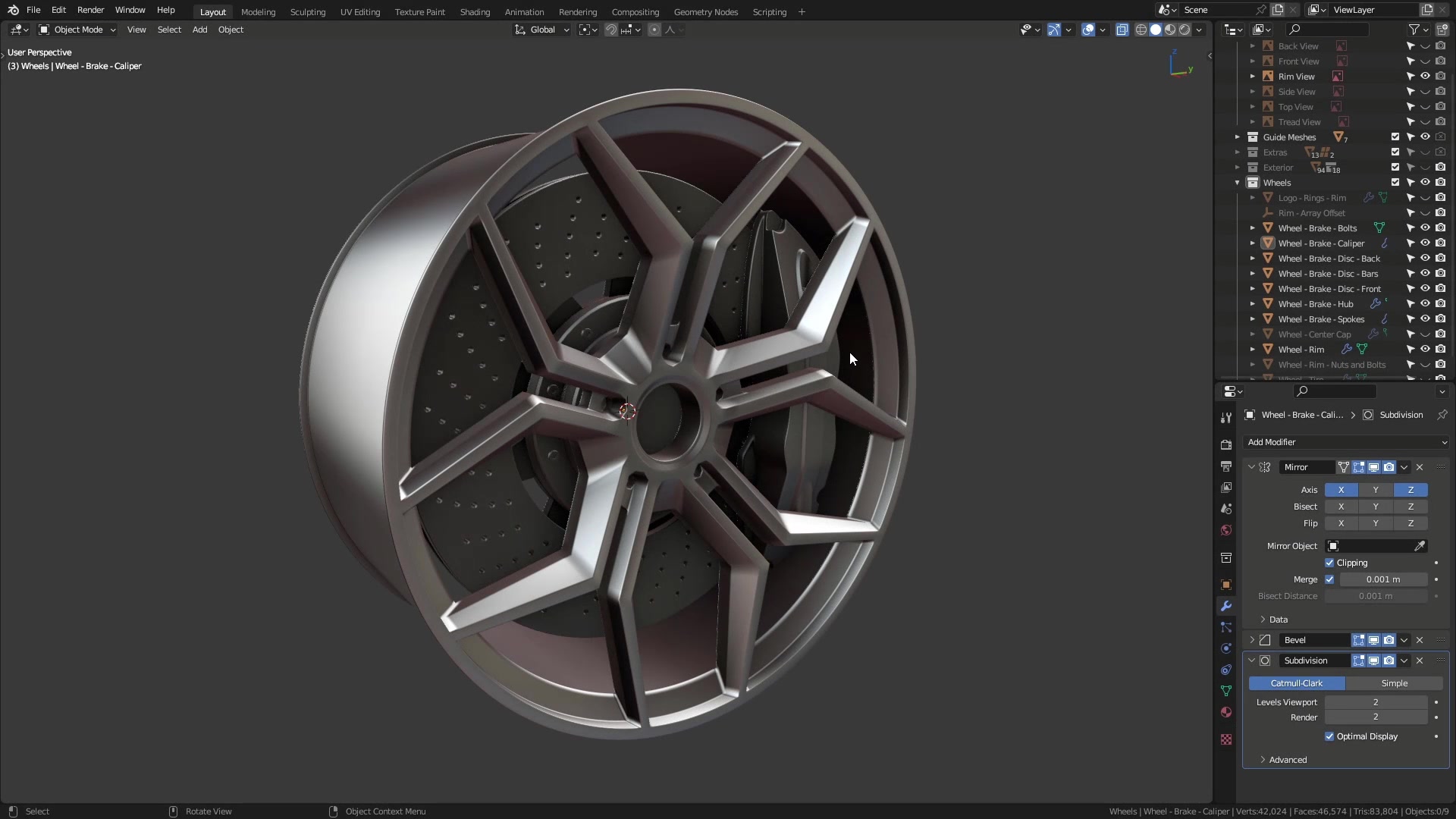Enable Mirror axis Y
This screenshot has height=819, width=1456.
click(1376, 490)
